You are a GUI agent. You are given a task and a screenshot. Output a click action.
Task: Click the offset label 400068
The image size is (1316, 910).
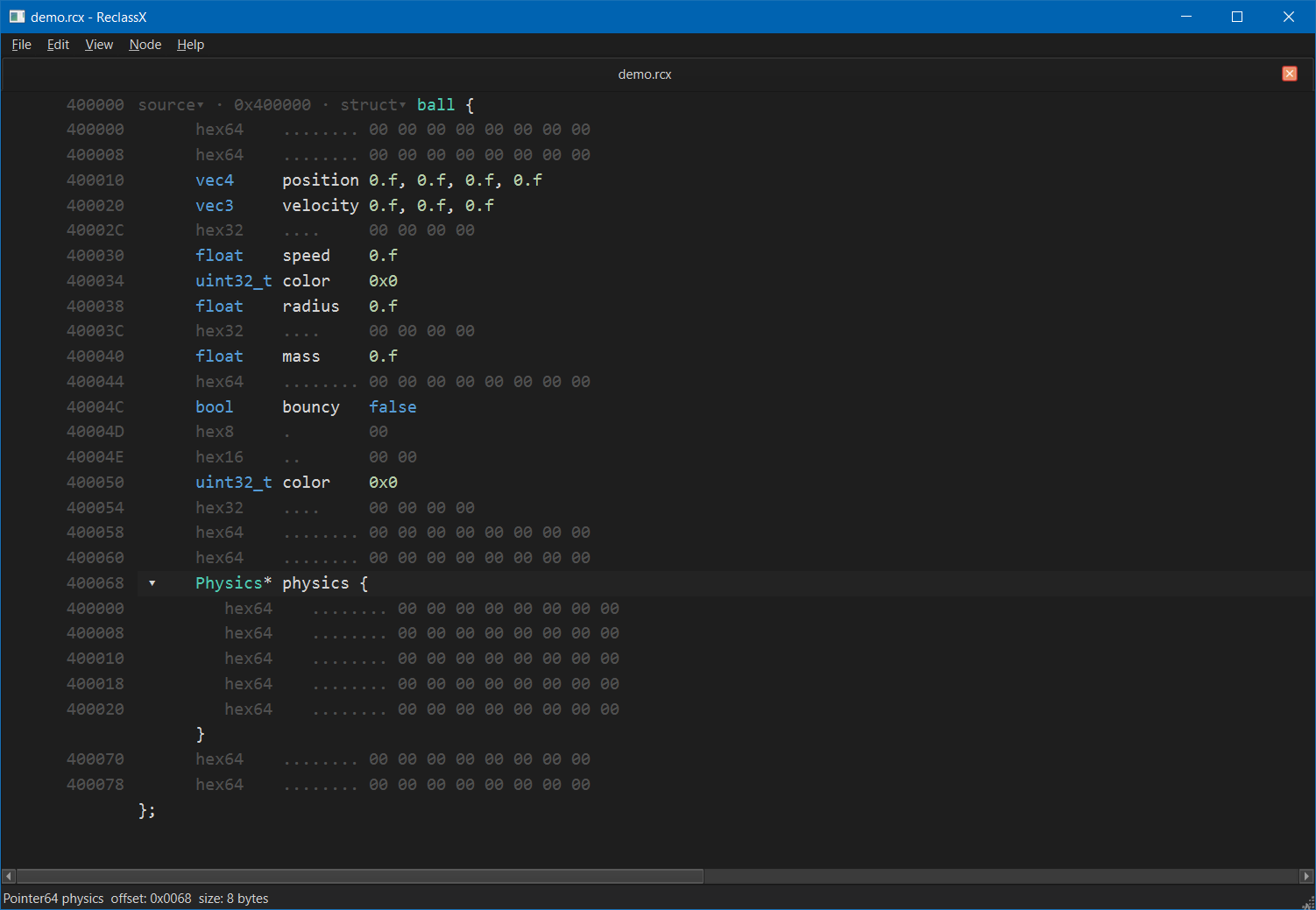pos(96,583)
